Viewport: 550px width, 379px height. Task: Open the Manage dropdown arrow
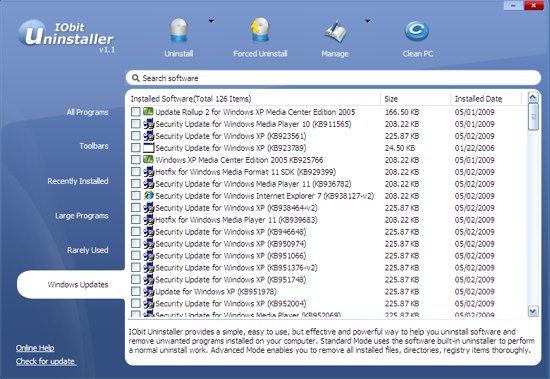click(367, 21)
